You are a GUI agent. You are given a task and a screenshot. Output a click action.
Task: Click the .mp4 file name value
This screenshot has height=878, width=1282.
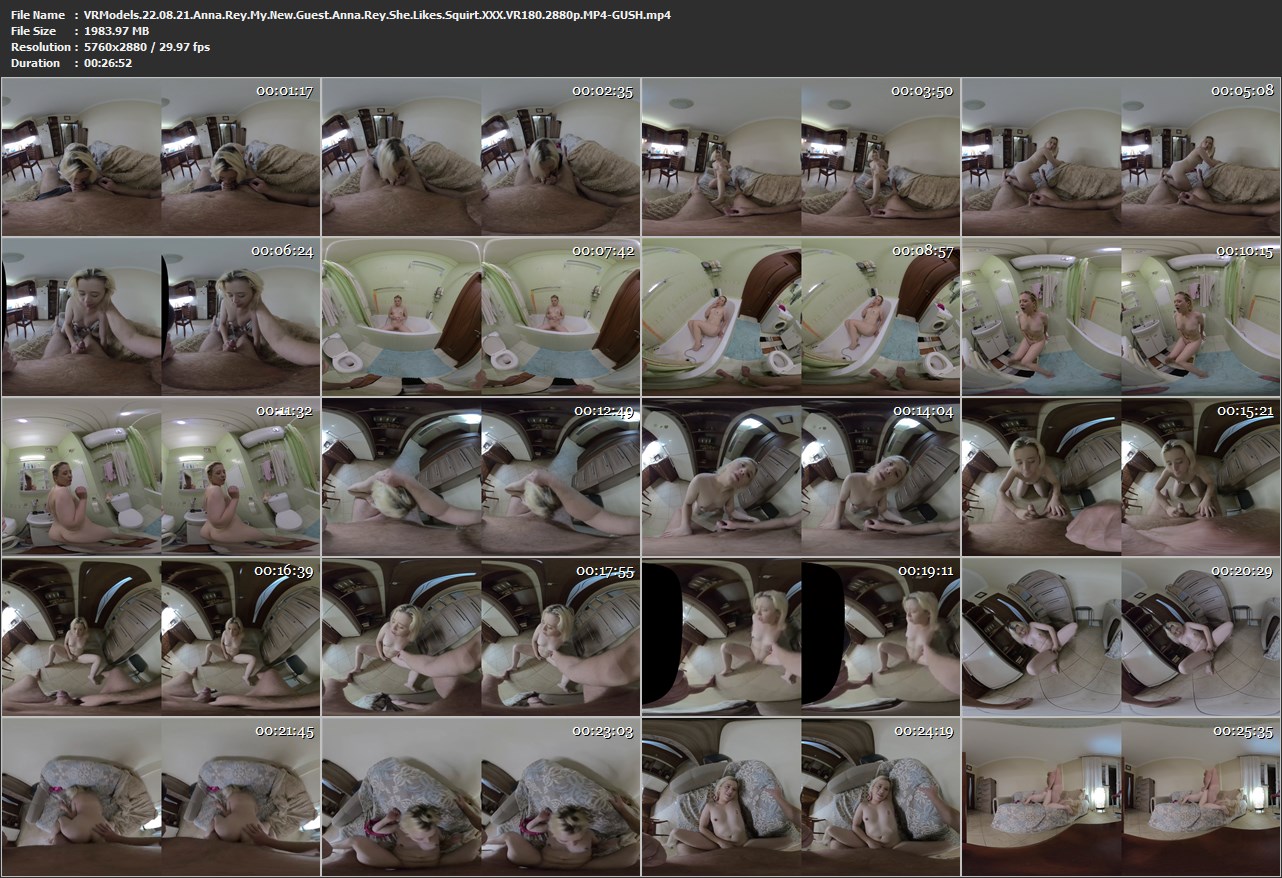378,15
